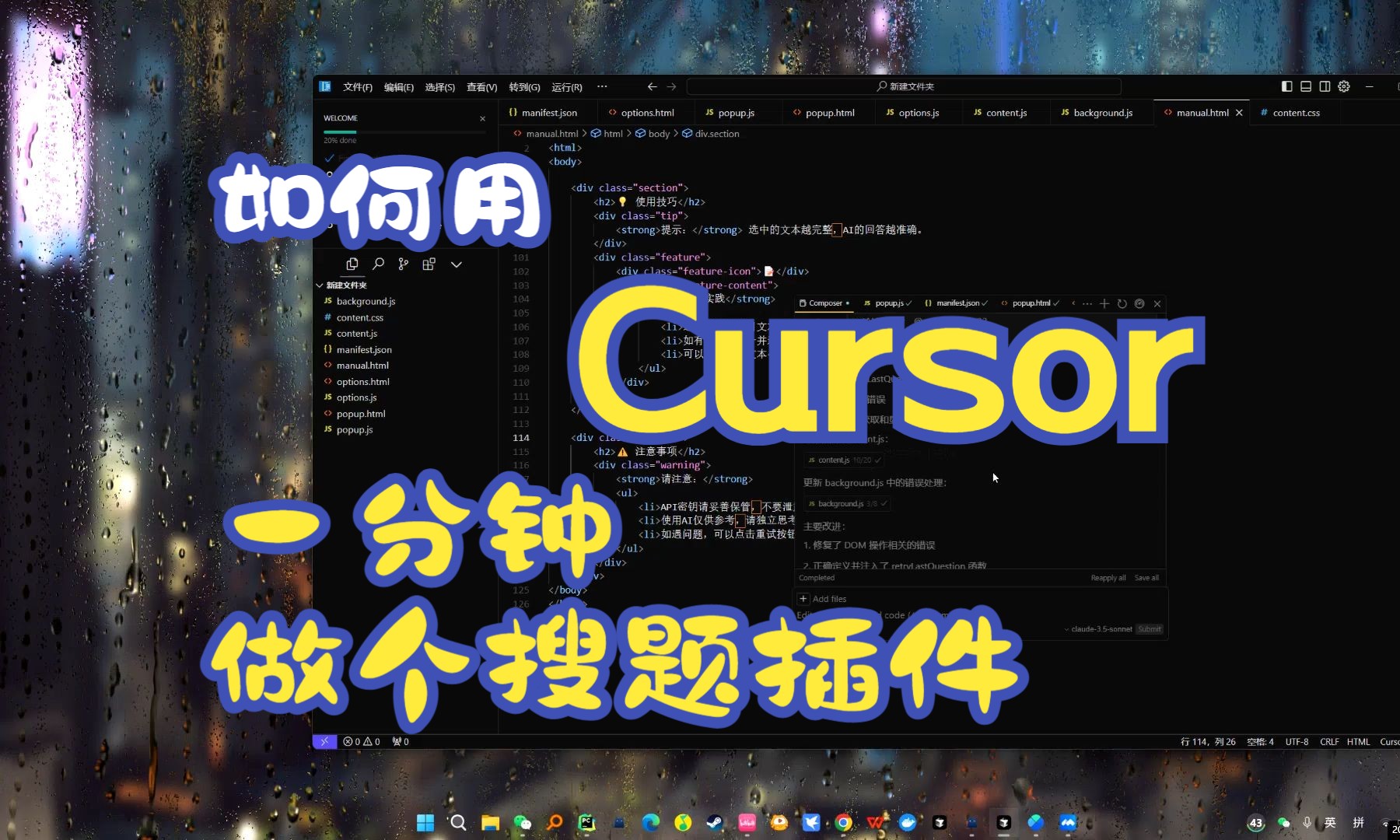The width and height of the screenshot is (1400, 840).
Task: Toggle the primary sidebar layout icon
Action: (1286, 86)
